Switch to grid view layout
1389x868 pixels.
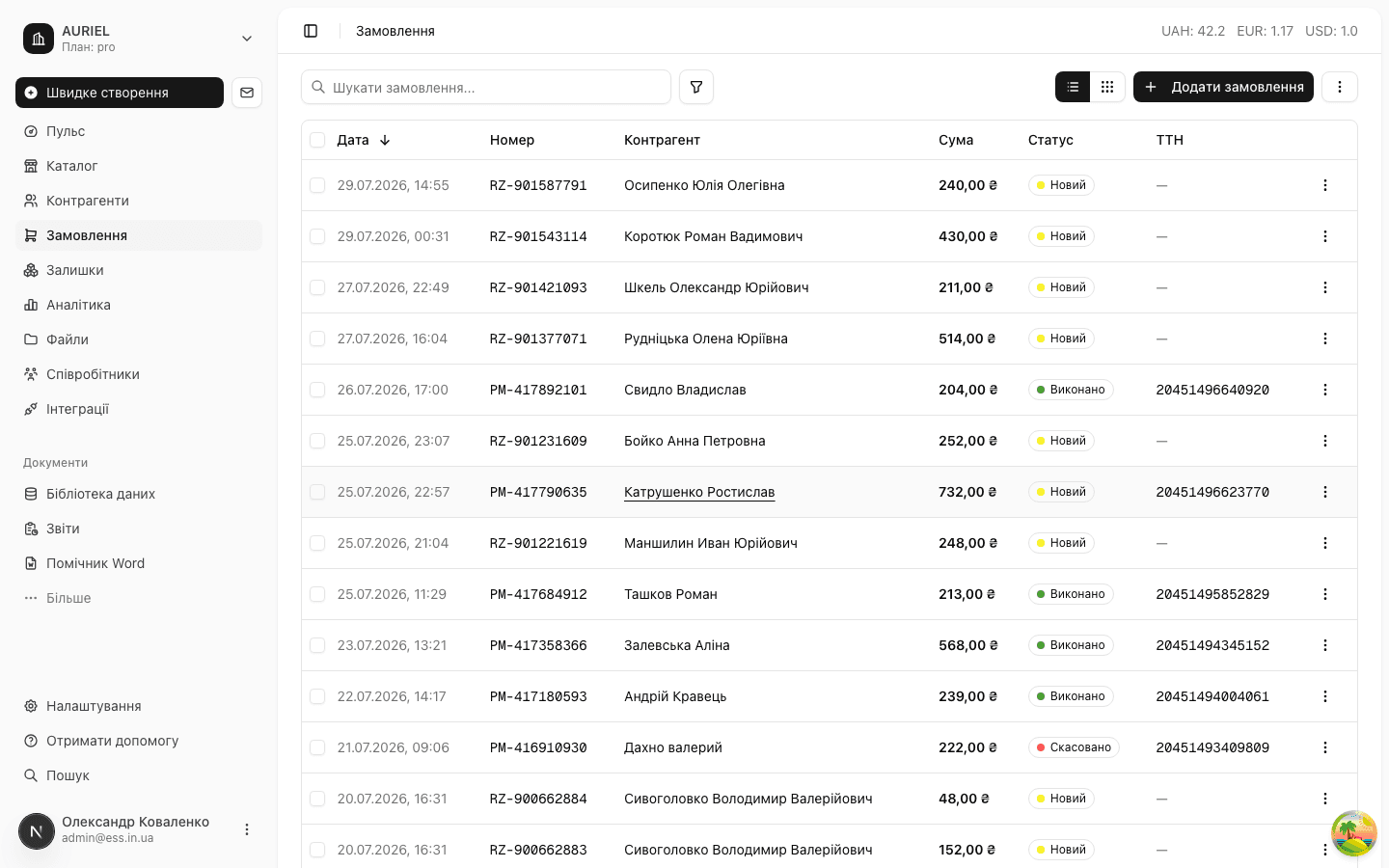1107,87
